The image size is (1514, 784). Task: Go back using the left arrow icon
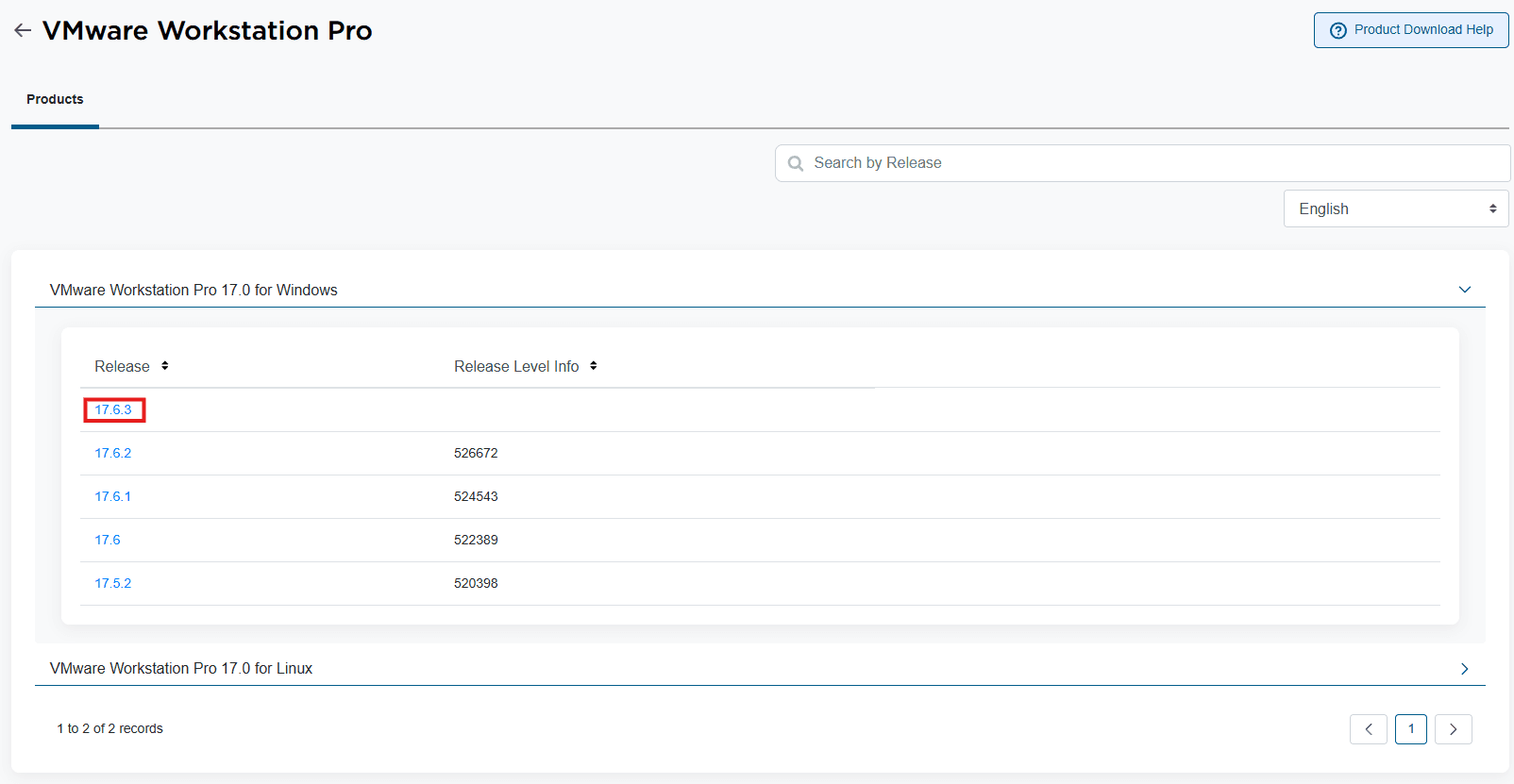(x=23, y=30)
